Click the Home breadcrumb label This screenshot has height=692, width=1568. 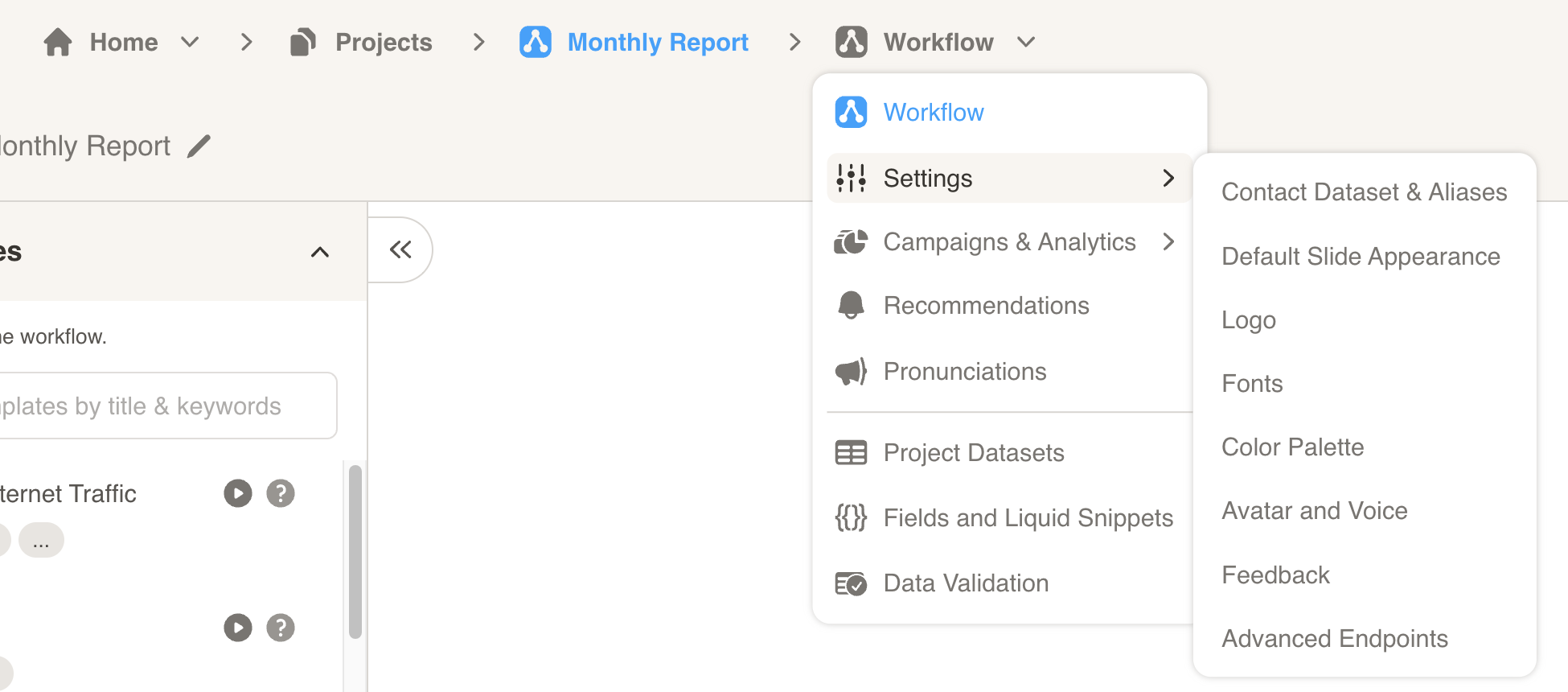coord(124,42)
